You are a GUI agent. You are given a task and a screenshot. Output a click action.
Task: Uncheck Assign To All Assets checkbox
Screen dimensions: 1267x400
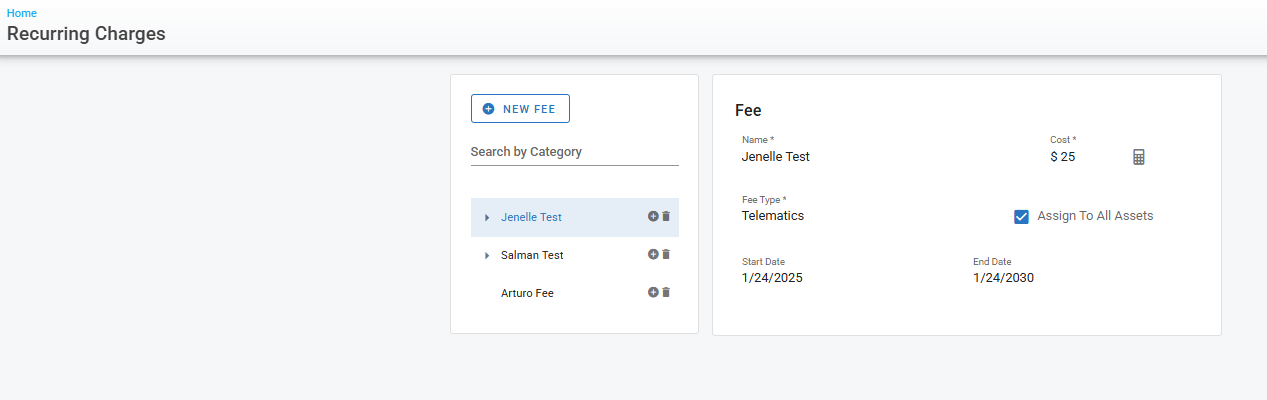point(1021,216)
